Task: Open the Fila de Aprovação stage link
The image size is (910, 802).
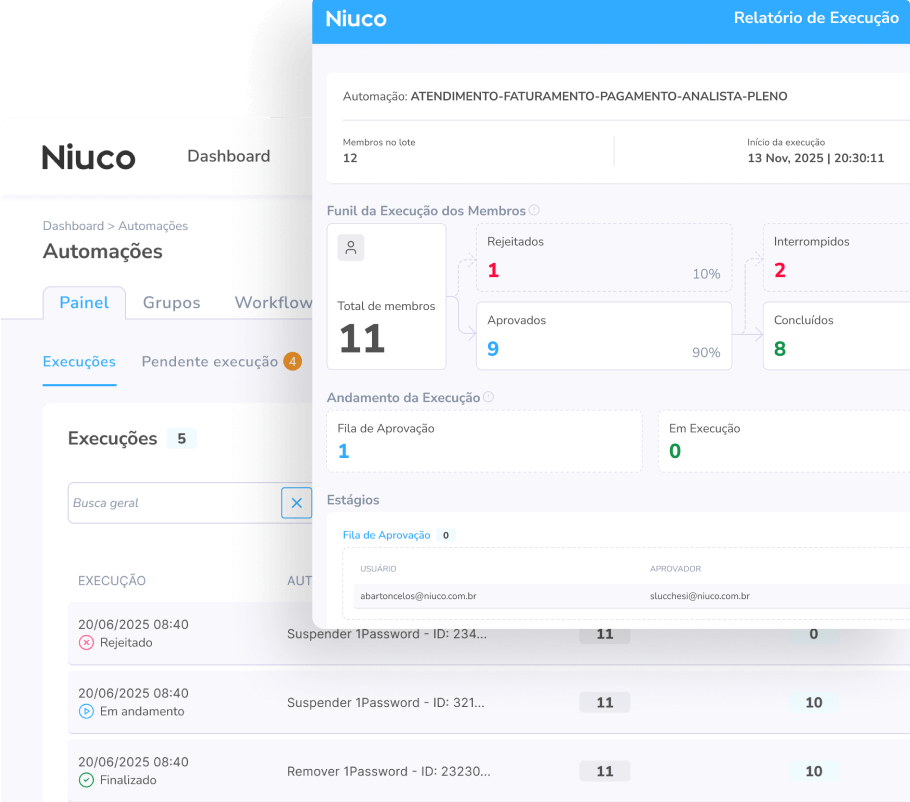Action: [386, 535]
